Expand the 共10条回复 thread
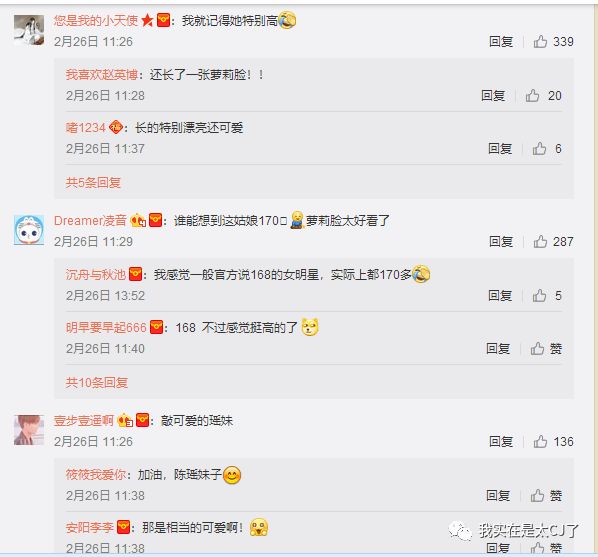This screenshot has height=557, width=598. [x=96, y=382]
